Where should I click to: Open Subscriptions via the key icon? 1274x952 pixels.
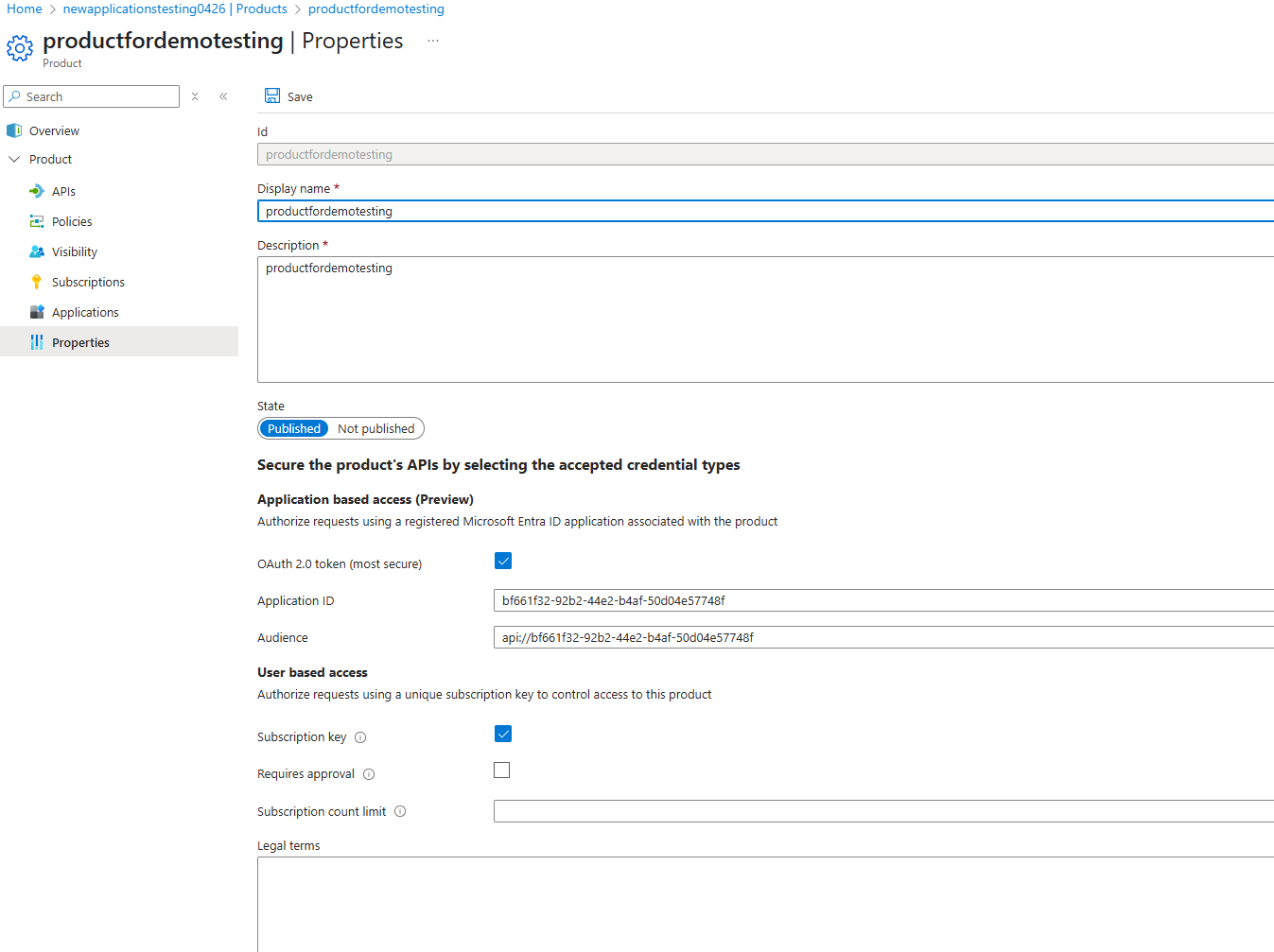(37, 282)
